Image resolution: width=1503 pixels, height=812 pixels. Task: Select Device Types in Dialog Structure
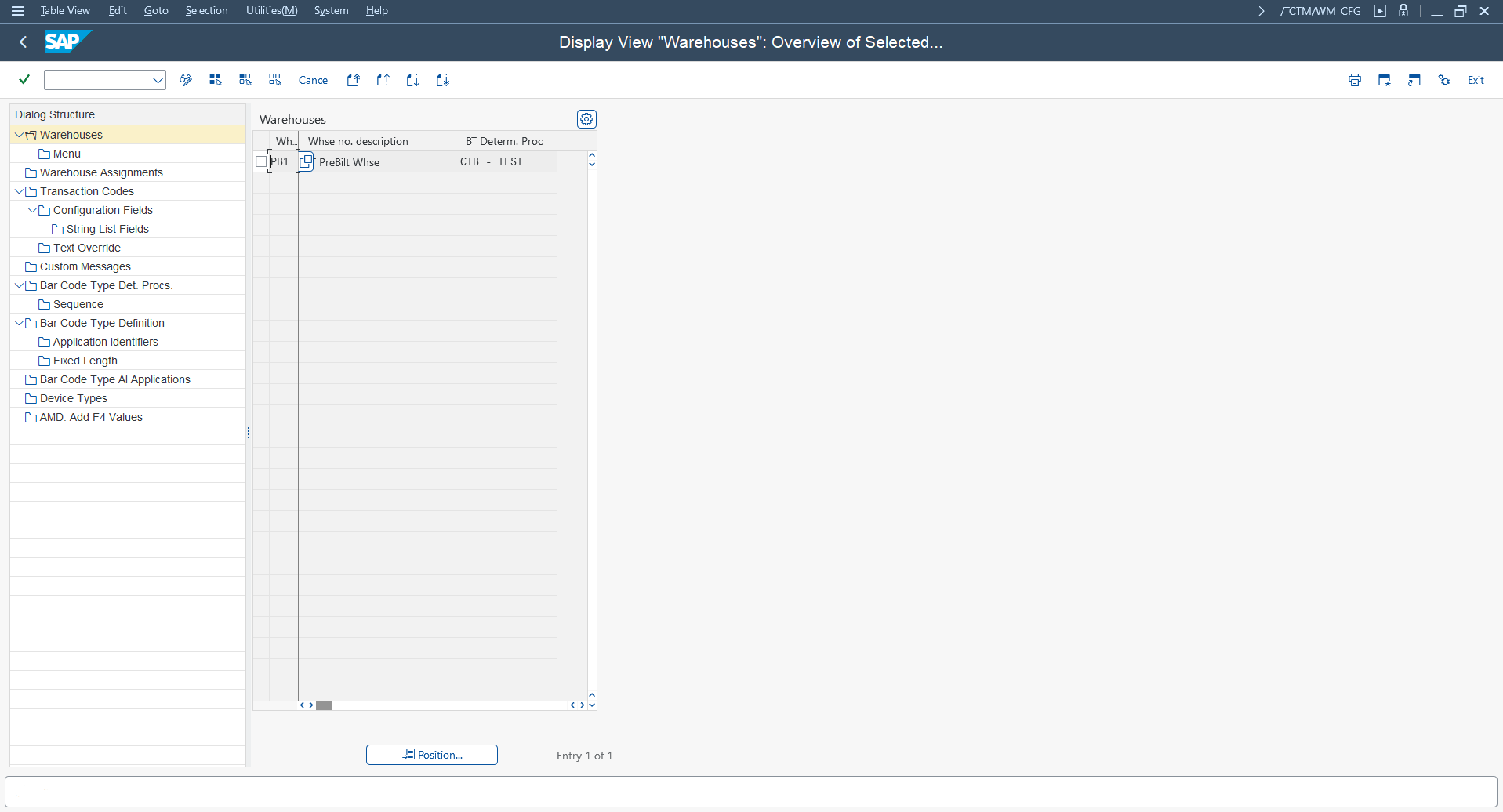[74, 398]
